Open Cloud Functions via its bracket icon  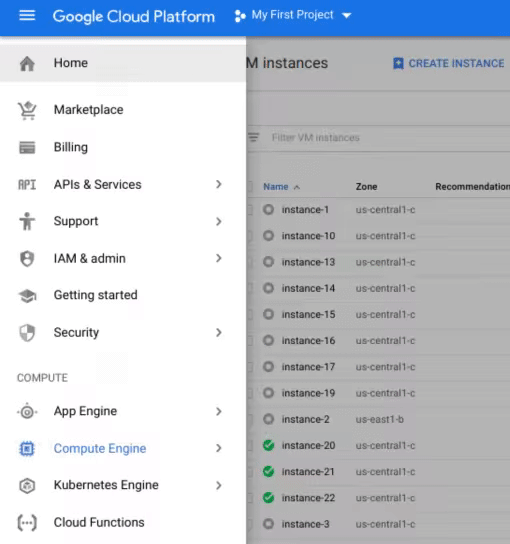(27, 523)
